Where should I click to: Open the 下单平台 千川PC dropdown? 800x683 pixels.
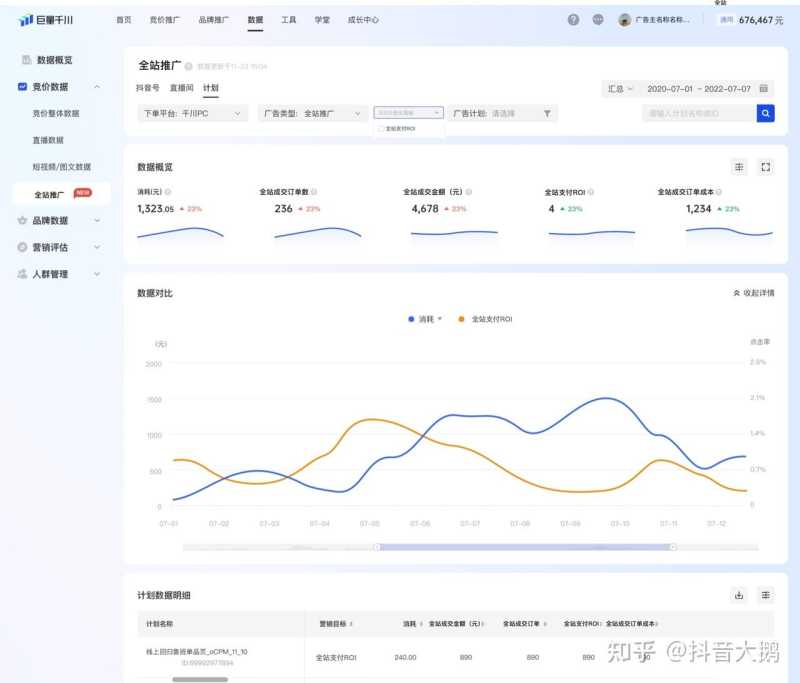coord(193,114)
